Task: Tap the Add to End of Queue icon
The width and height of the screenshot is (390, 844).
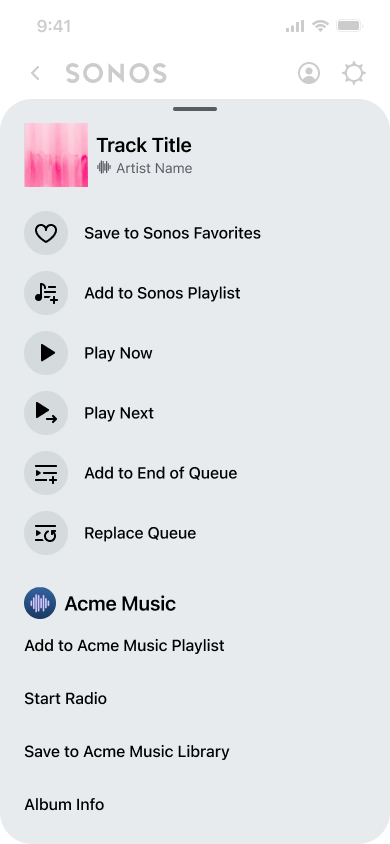Action: [x=46, y=473]
